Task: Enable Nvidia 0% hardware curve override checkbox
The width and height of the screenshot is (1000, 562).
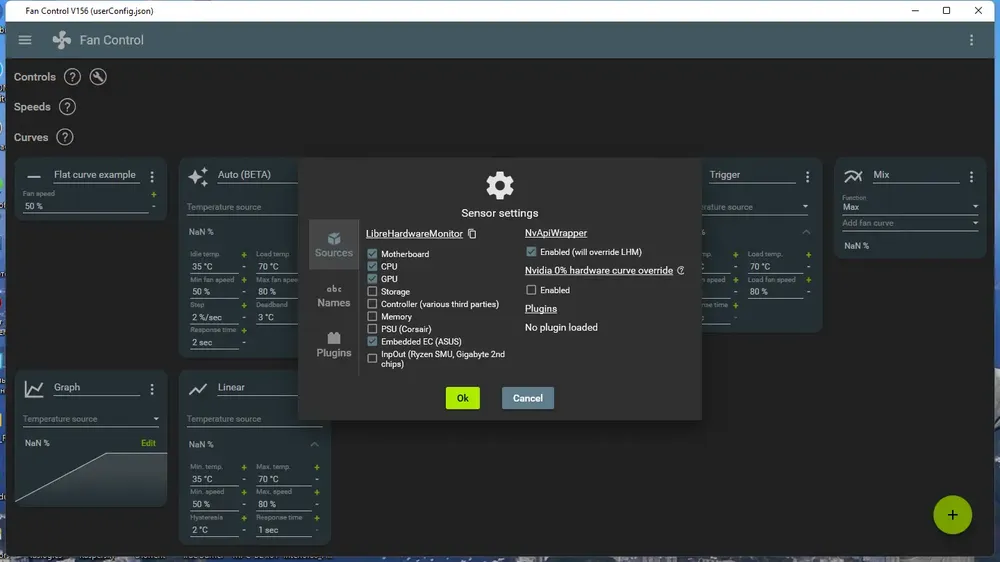Action: (x=531, y=290)
